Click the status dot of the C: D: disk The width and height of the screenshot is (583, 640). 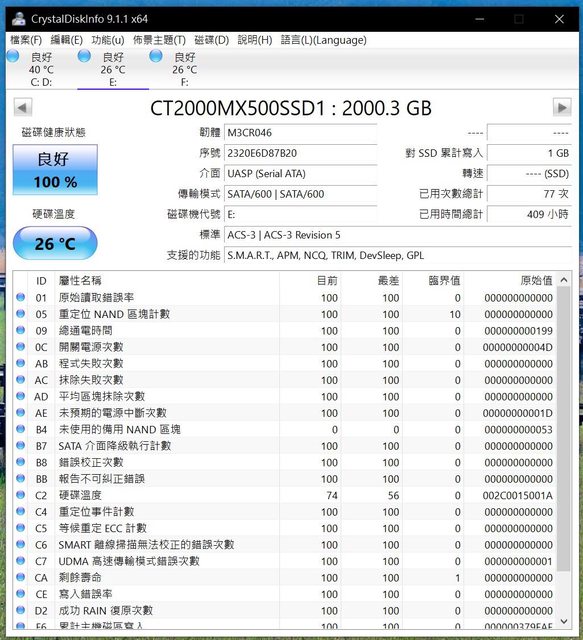coord(12,56)
